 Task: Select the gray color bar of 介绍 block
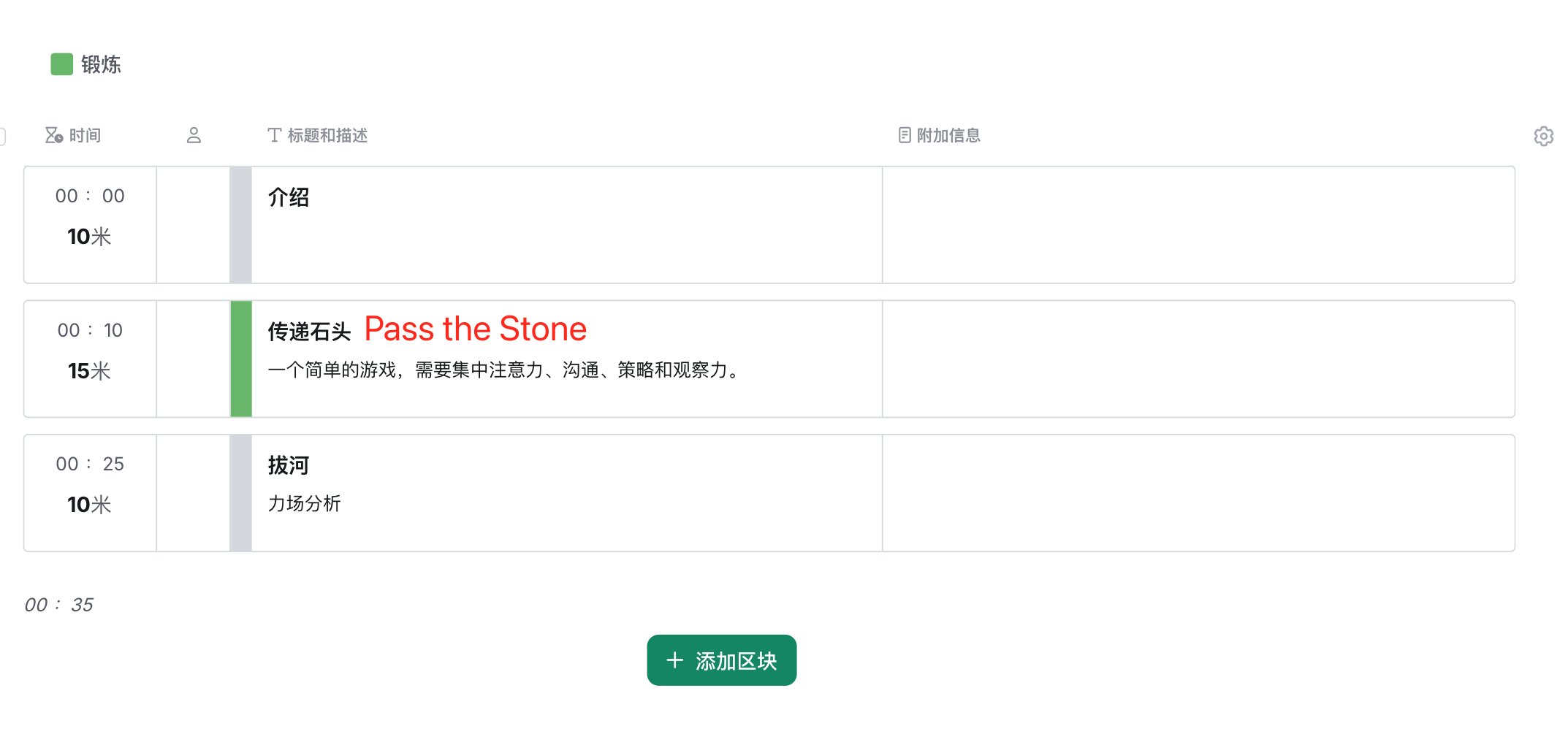point(241,225)
